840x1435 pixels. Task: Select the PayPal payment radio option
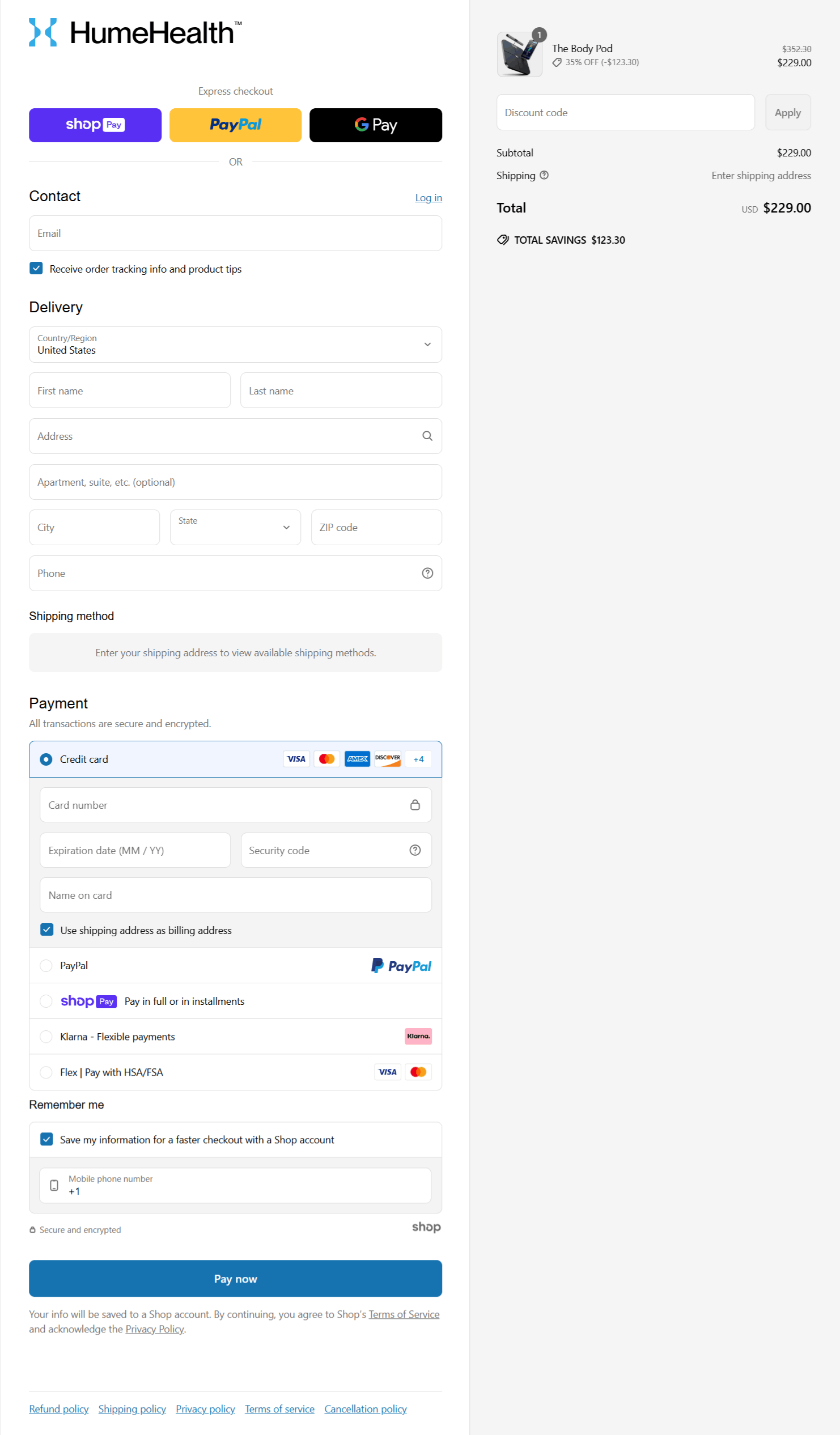click(46, 966)
